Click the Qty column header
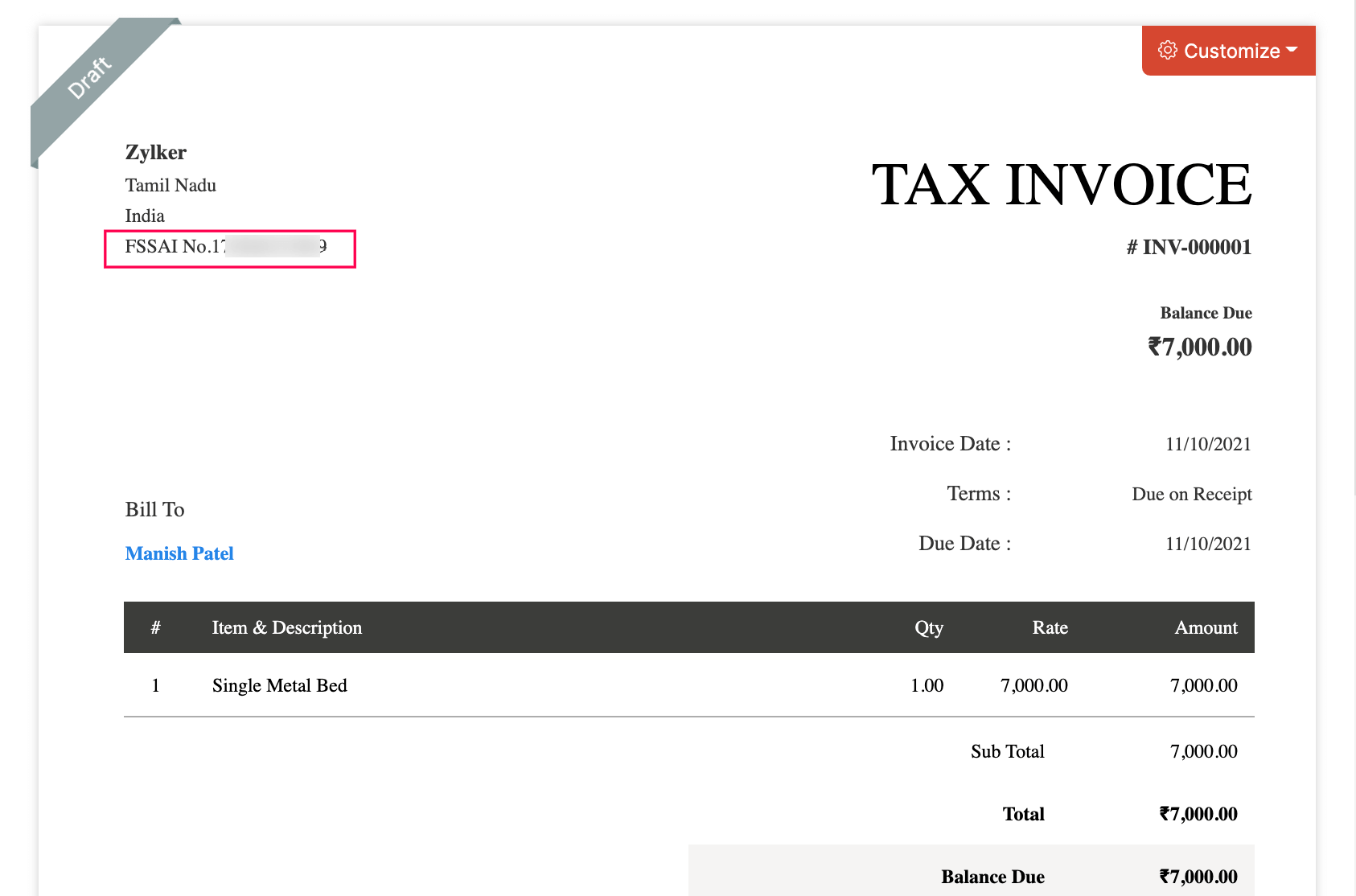Viewport: 1356px width, 896px height. pos(929,627)
